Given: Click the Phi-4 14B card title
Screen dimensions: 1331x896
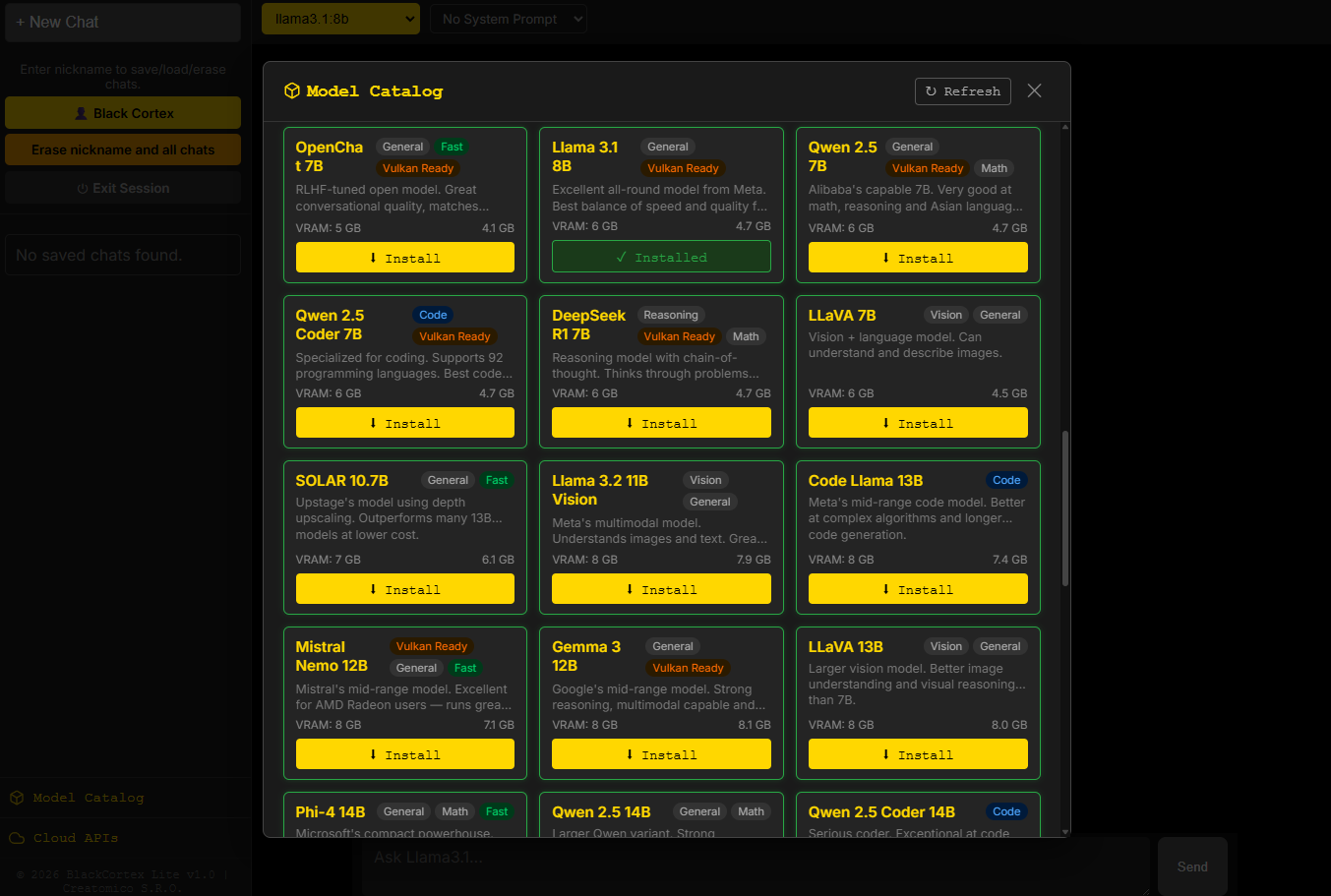Looking at the screenshot, I should (331, 812).
